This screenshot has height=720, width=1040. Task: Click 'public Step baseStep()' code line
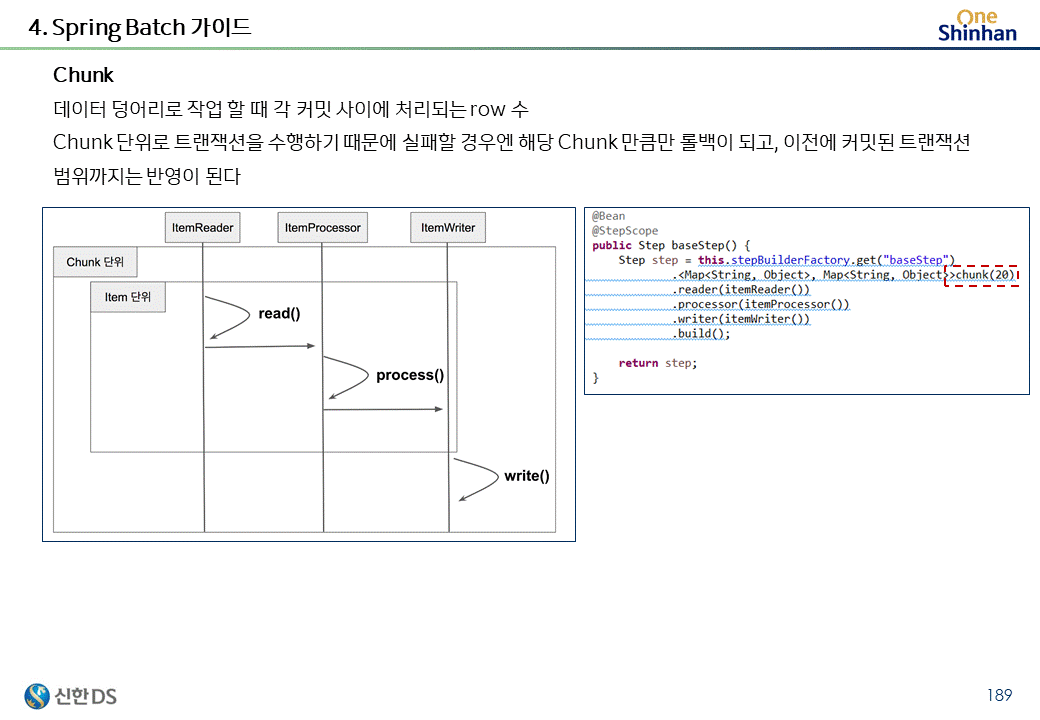[671, 245]
